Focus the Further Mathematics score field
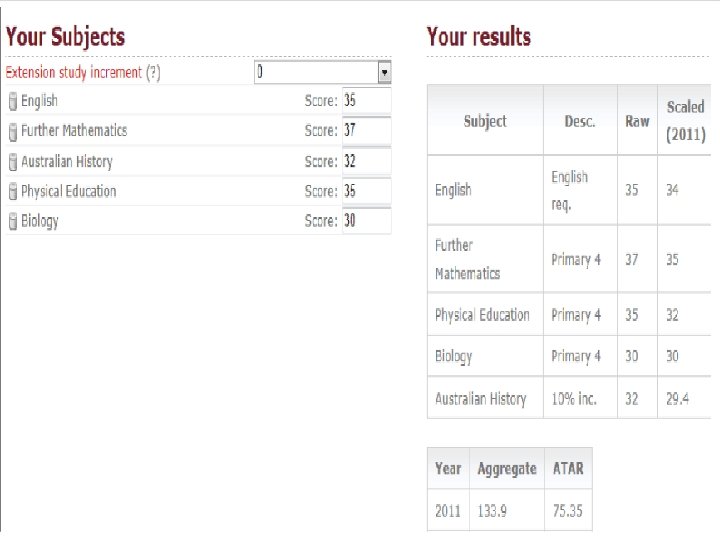The width and height of the screenshot is (720, 540). pyautogui.click(x=365, y=130)
